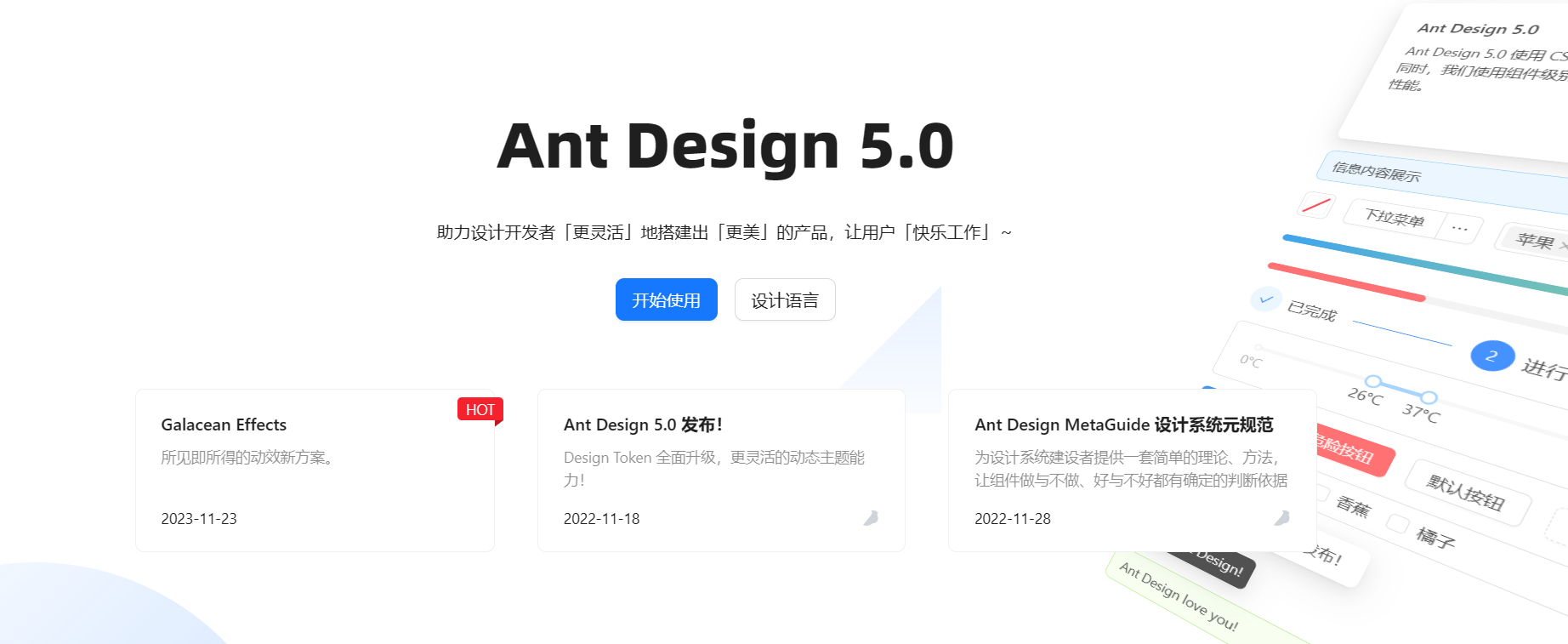
Task: Click the empty color swatch with red slash
Action: (1316, 205)
